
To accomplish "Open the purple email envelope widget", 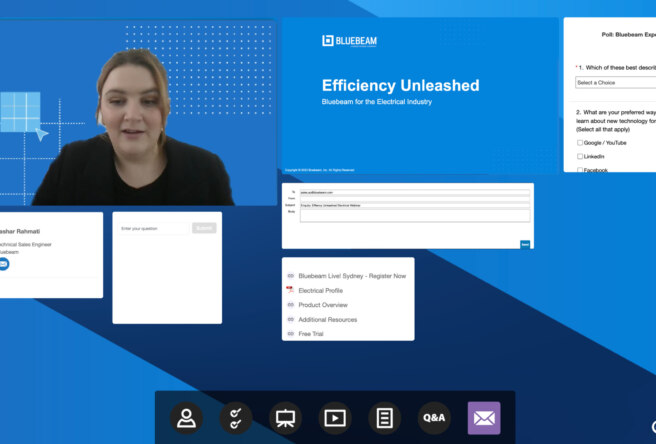I will pos(484,418).
